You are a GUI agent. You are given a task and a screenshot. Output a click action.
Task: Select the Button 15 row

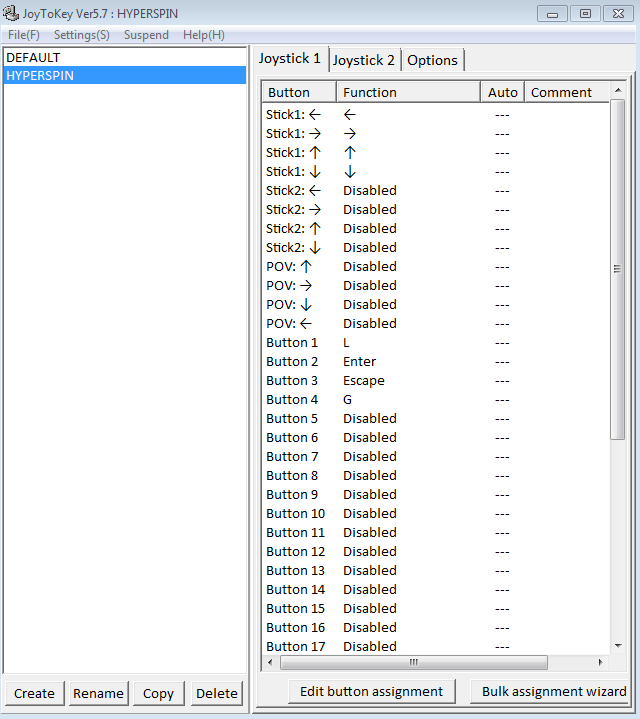436,609
